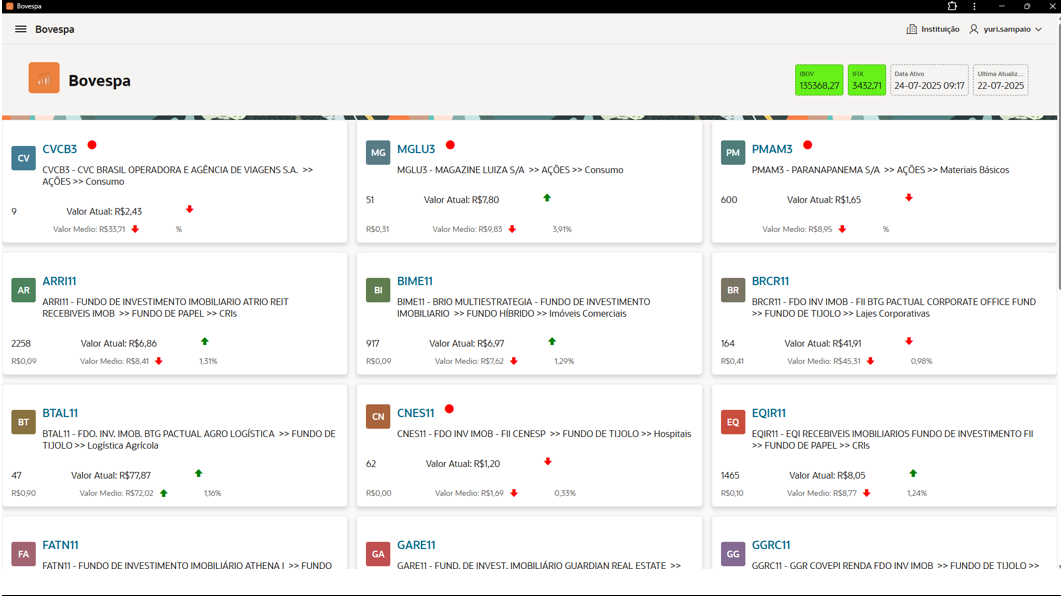Click the FA avatar badge for FATN11

24,554
